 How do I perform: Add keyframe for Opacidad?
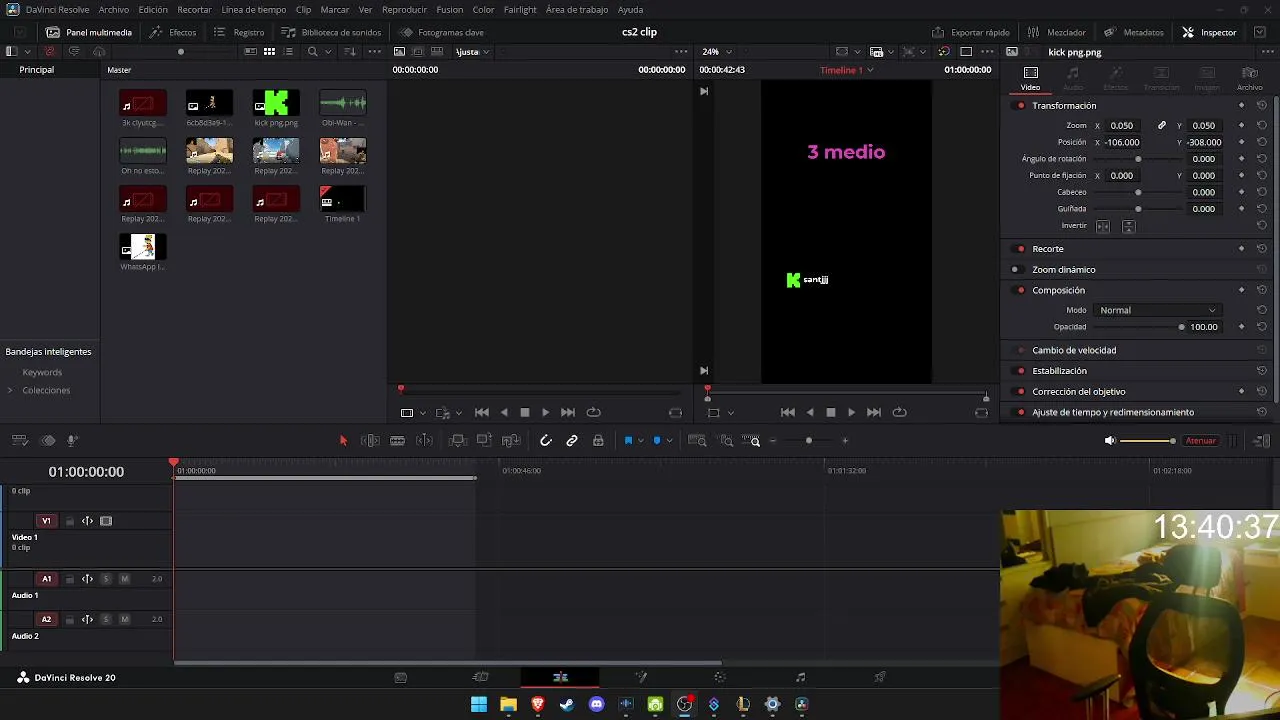click(x=1242, y=326)
